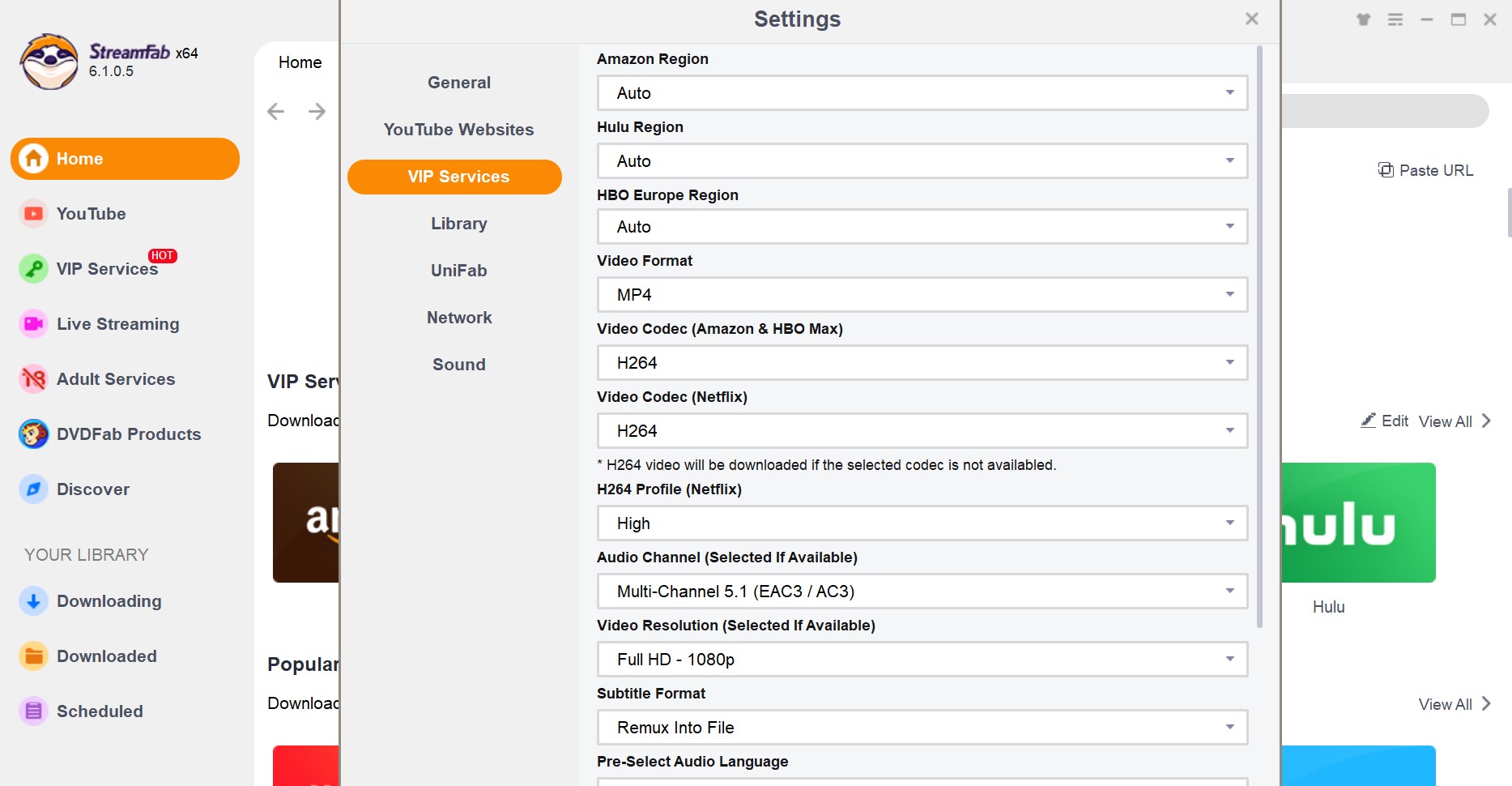The height and width of the screenshot is (786, 1512).
Task: Open H264 Profile (Netflix) dropdown
Action: (922, 523)
